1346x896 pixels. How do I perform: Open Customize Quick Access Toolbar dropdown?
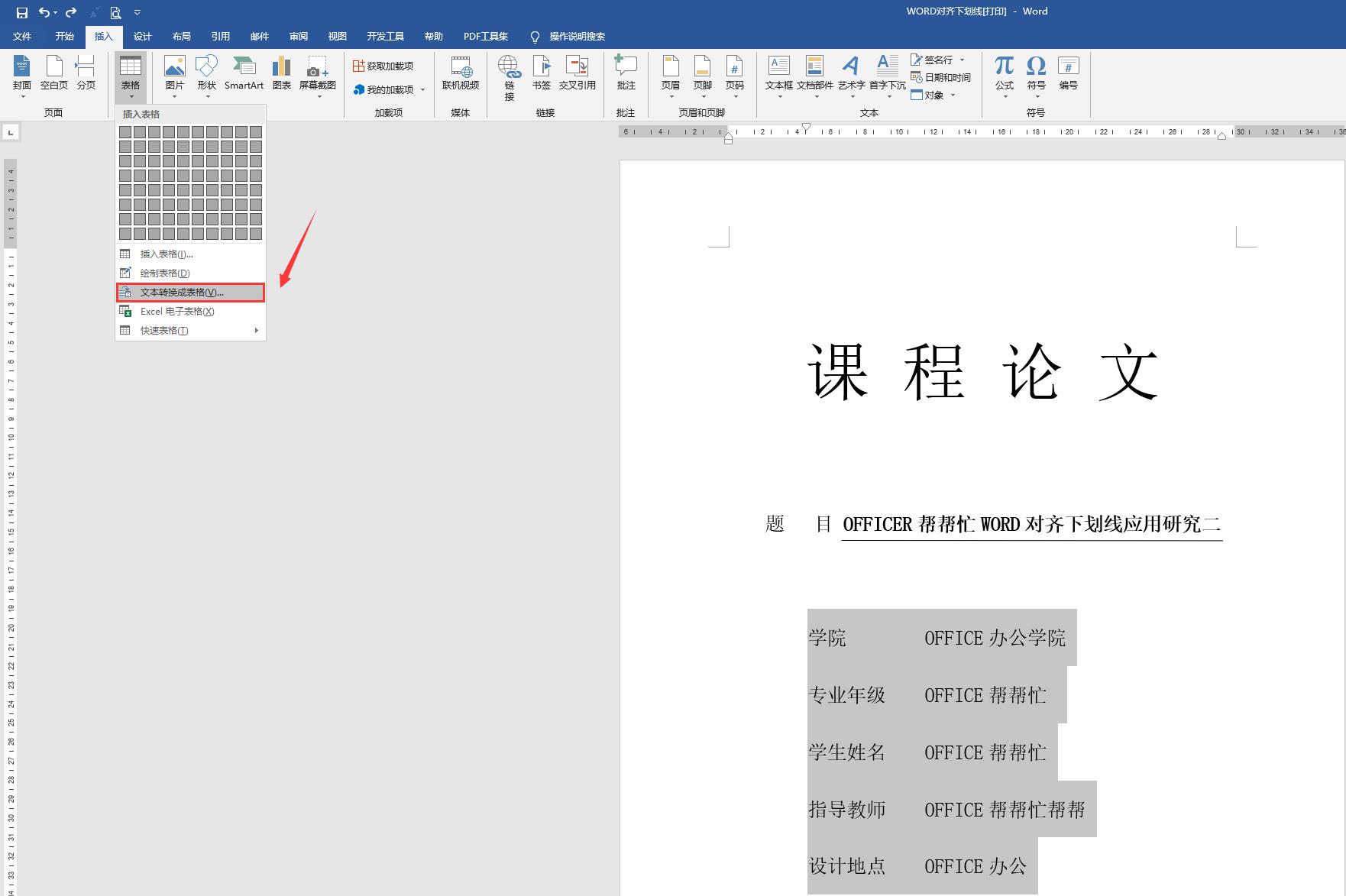point(138,12)
